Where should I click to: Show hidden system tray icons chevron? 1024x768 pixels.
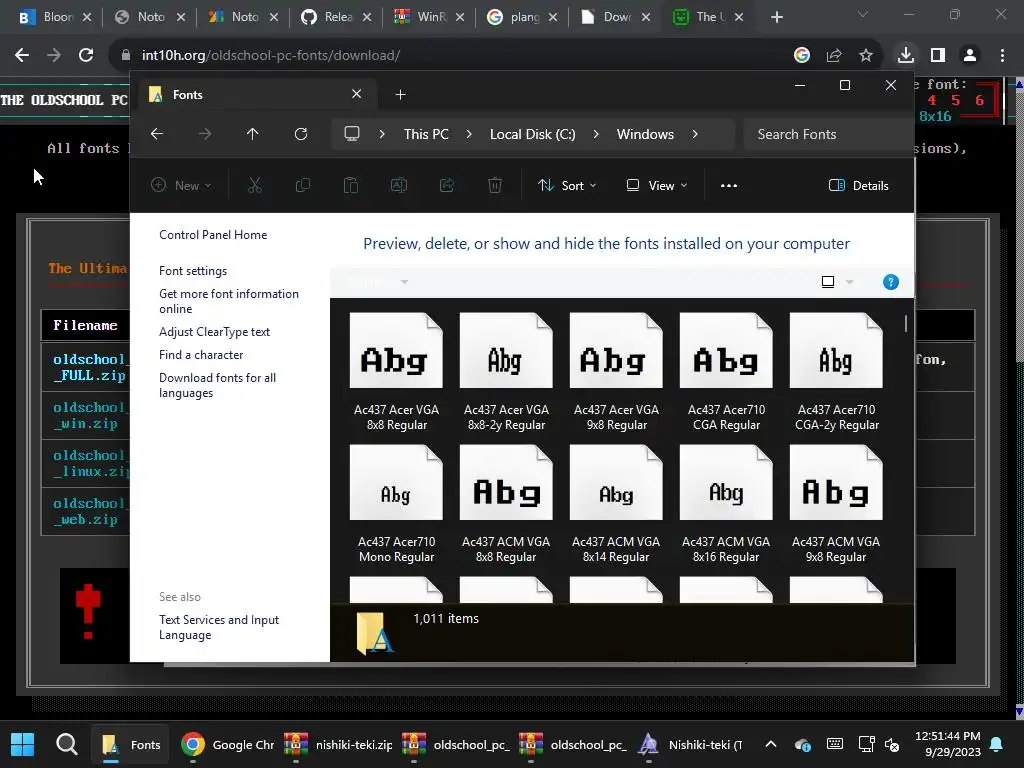click(771, 744)
